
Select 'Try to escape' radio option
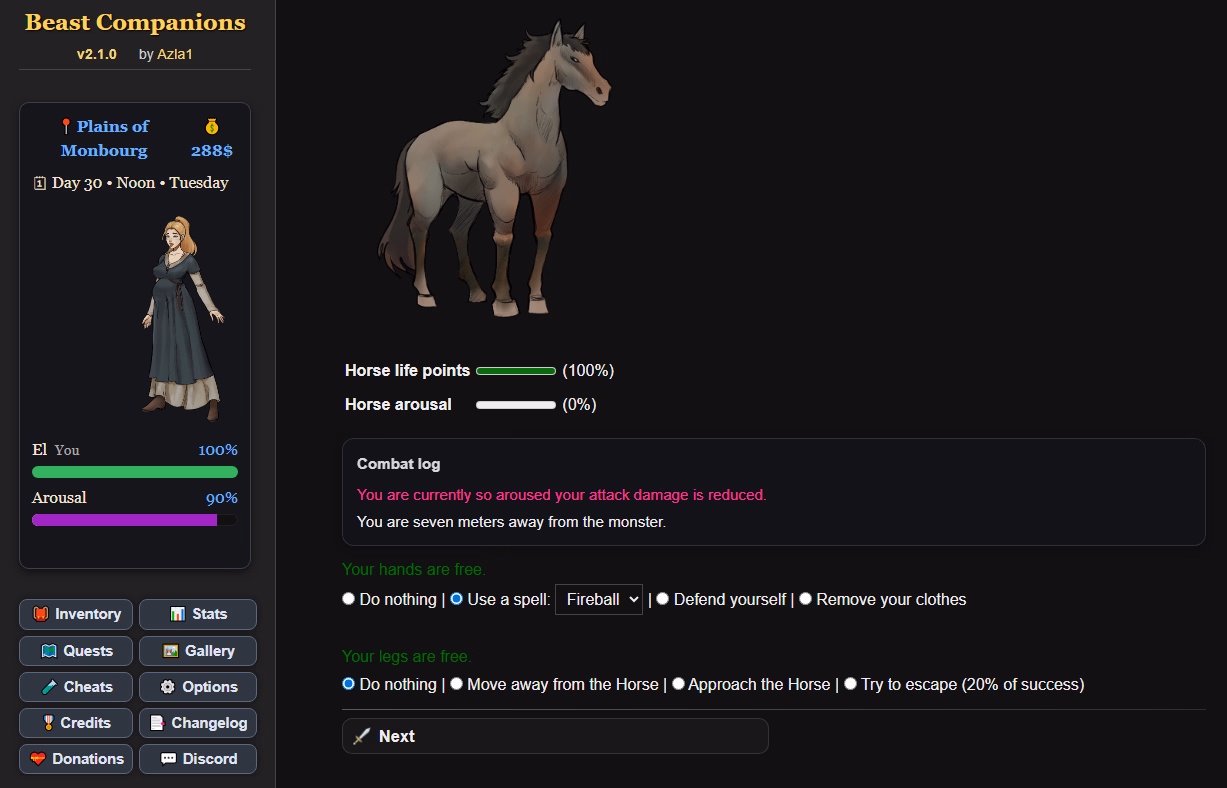point(851,684)
